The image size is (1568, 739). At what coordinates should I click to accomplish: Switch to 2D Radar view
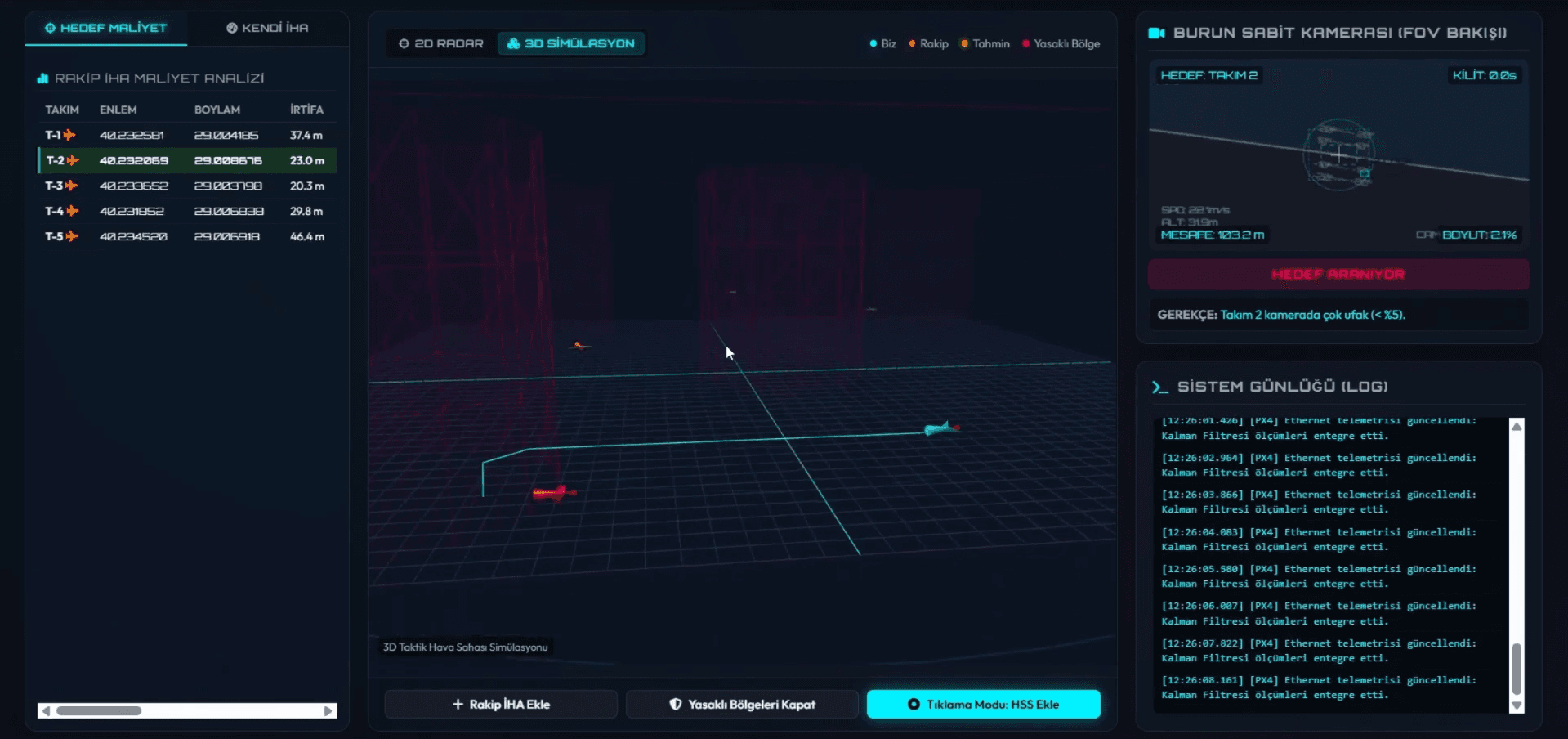point(441,43)
